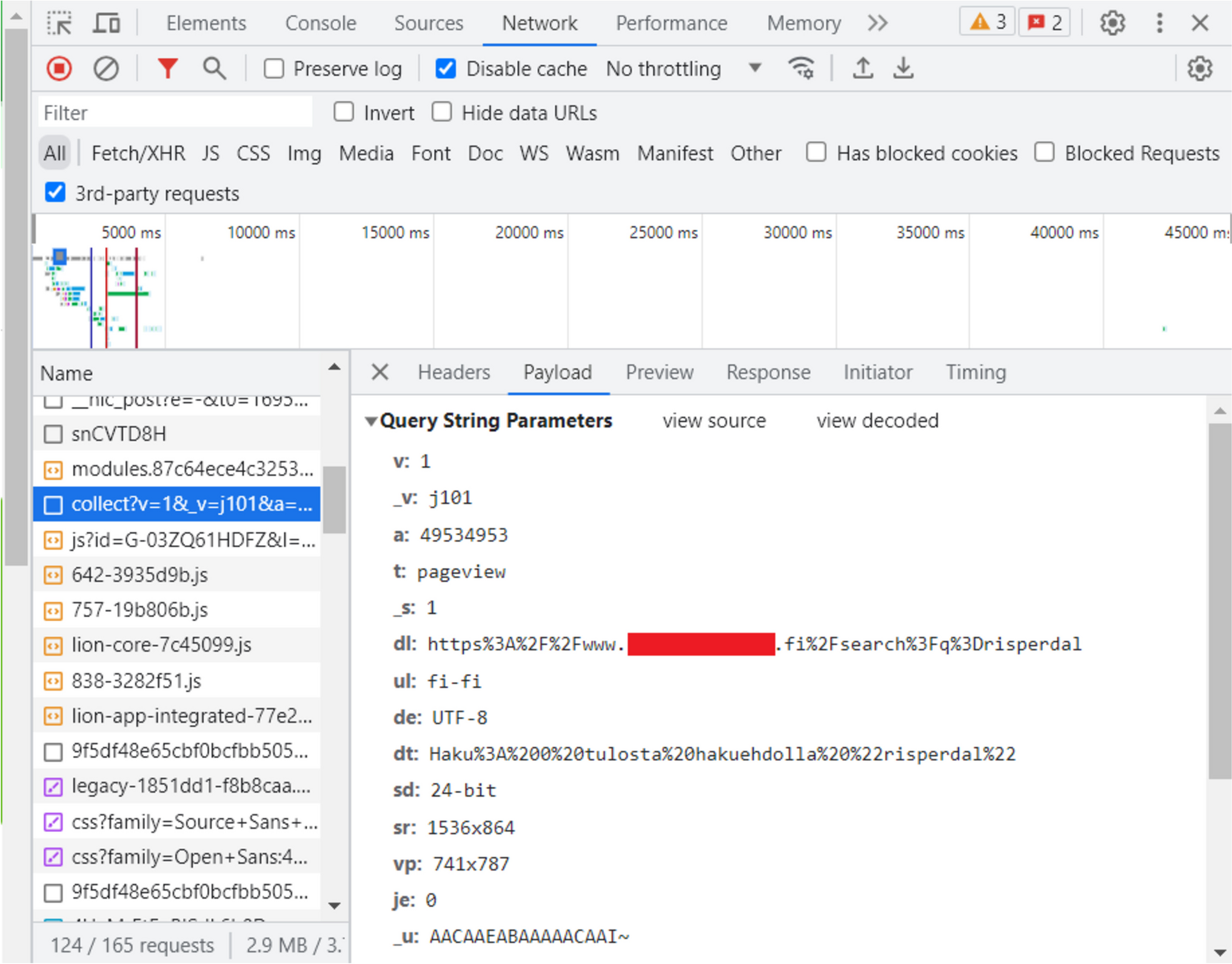Open DevTools main settings gear
This screenshot has width=1232, height=964.
pos(1112,23)
